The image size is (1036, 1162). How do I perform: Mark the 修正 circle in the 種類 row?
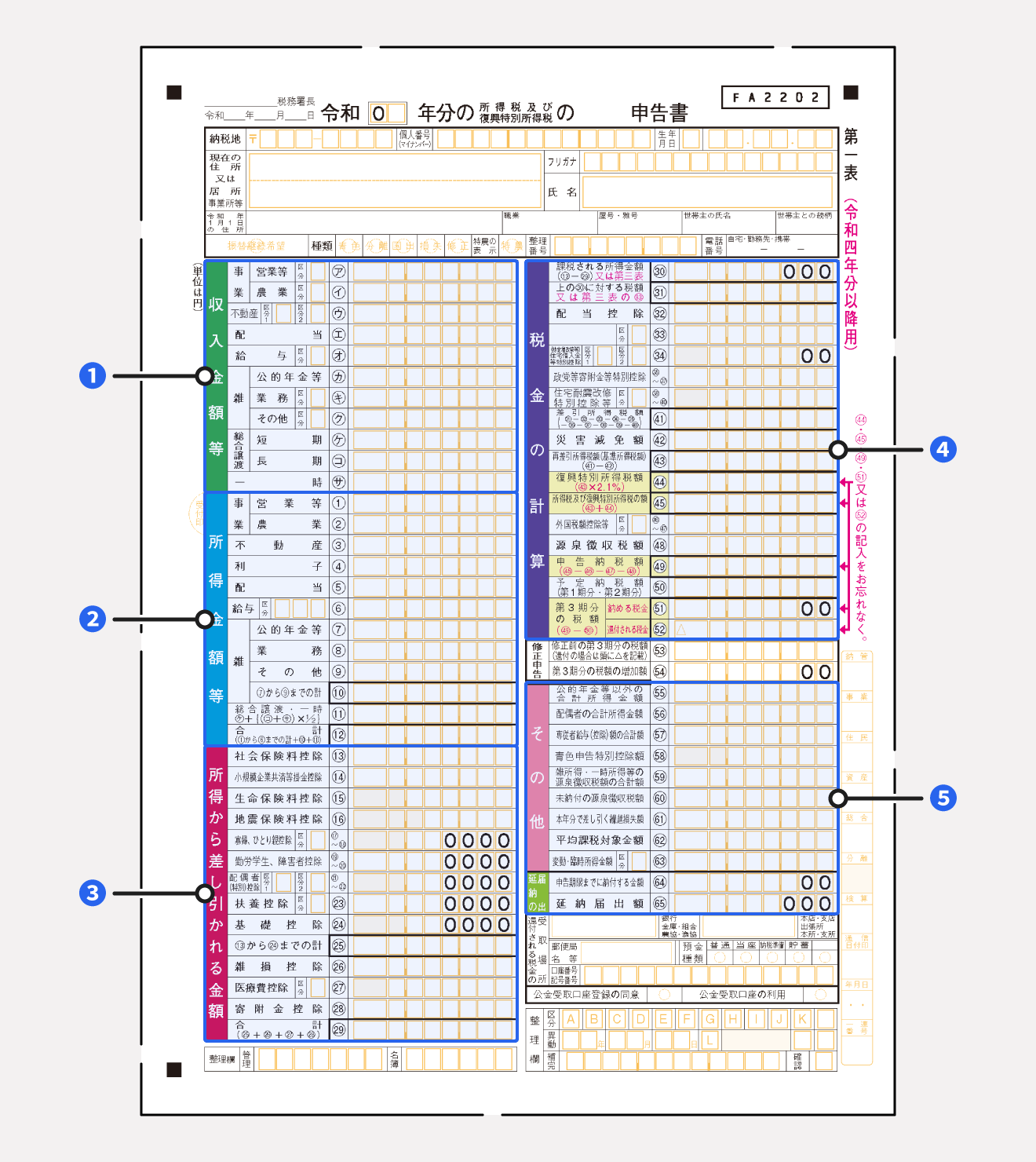tap(457, 246)
